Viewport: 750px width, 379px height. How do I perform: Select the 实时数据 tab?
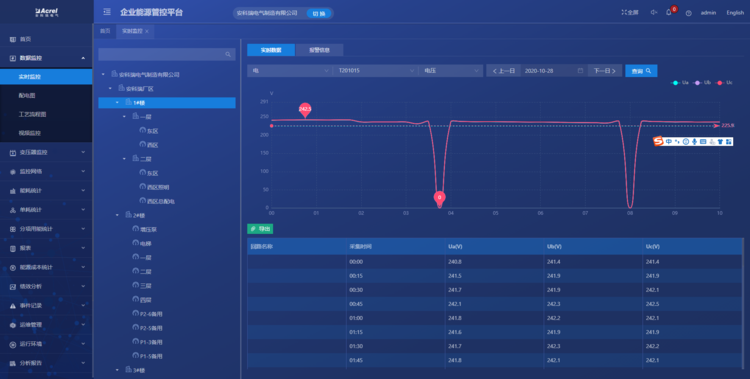tap(271, 50)
